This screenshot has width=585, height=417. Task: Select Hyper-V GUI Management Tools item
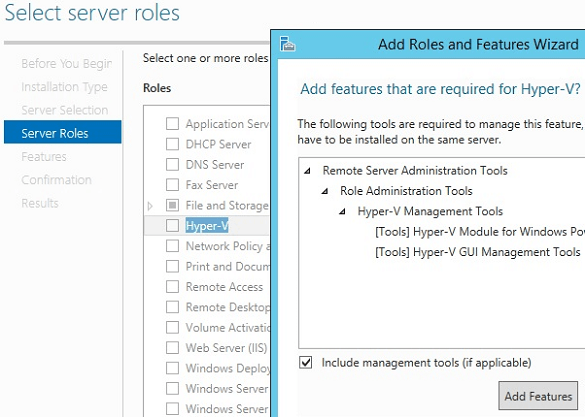[x=478, y=252]
